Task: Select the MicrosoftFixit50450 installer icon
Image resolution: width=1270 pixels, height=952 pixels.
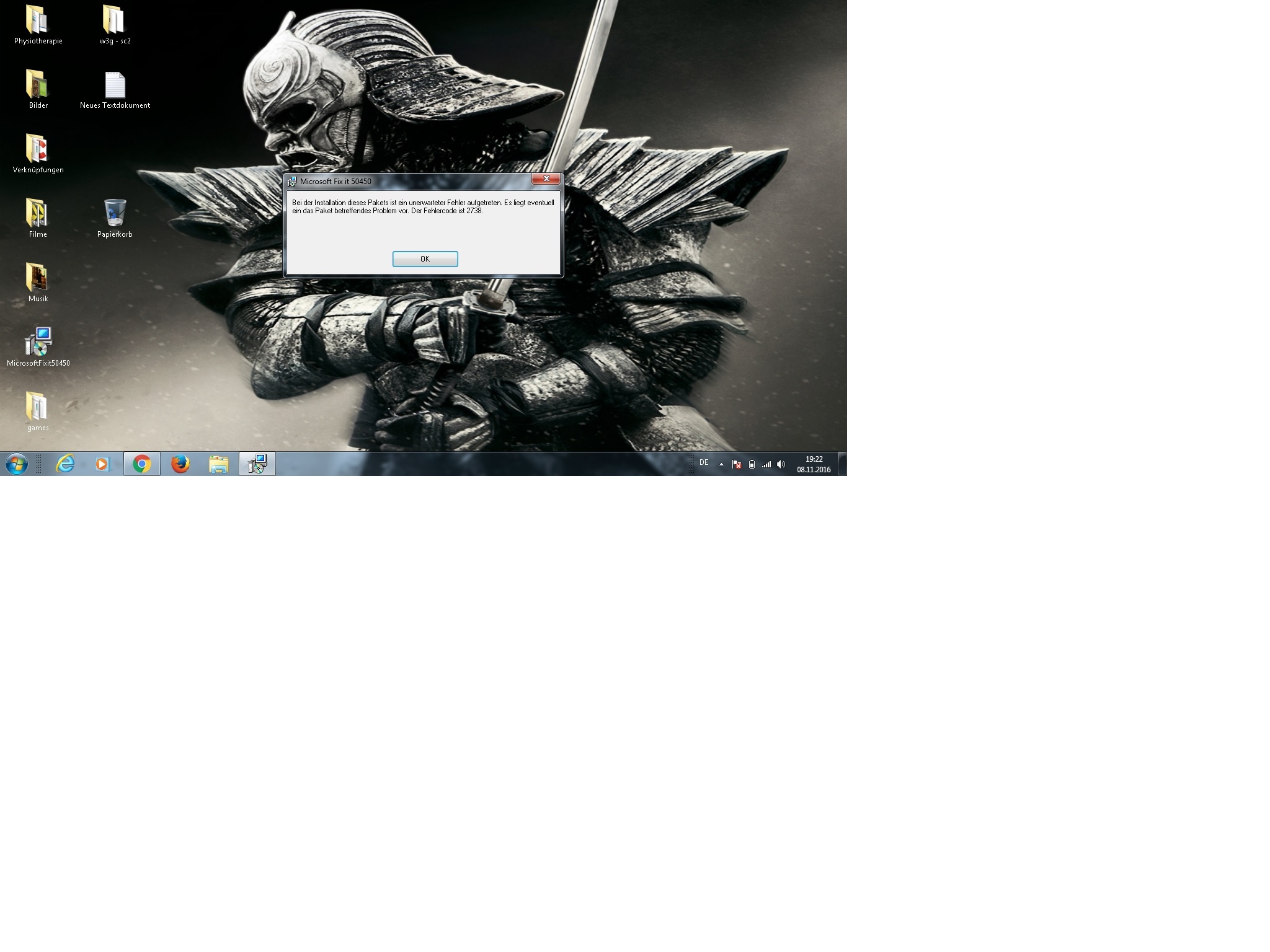Action: coord(38,347)
